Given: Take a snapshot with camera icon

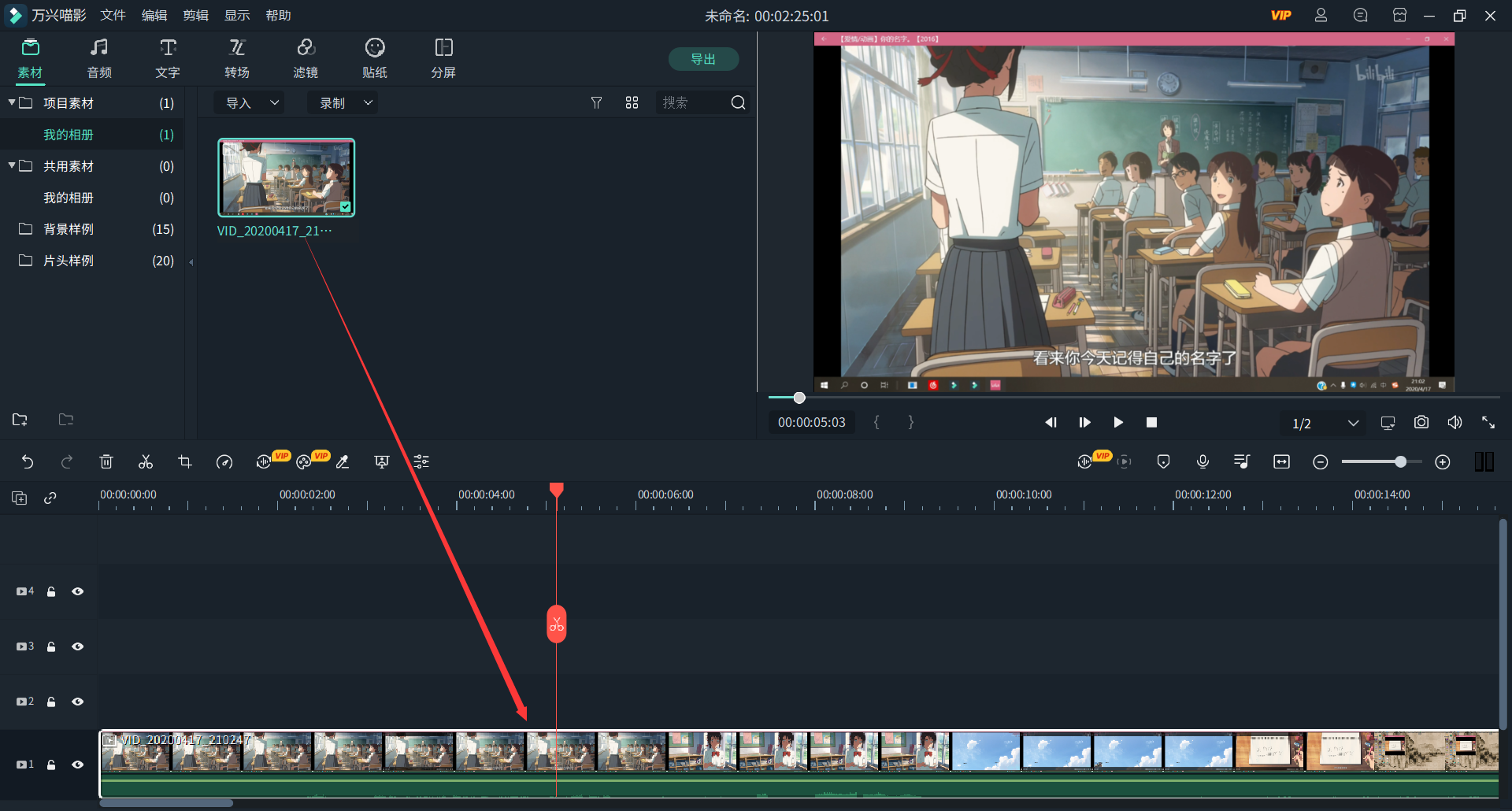Looking at the screenshot, I should click(x=1421, y=423).
